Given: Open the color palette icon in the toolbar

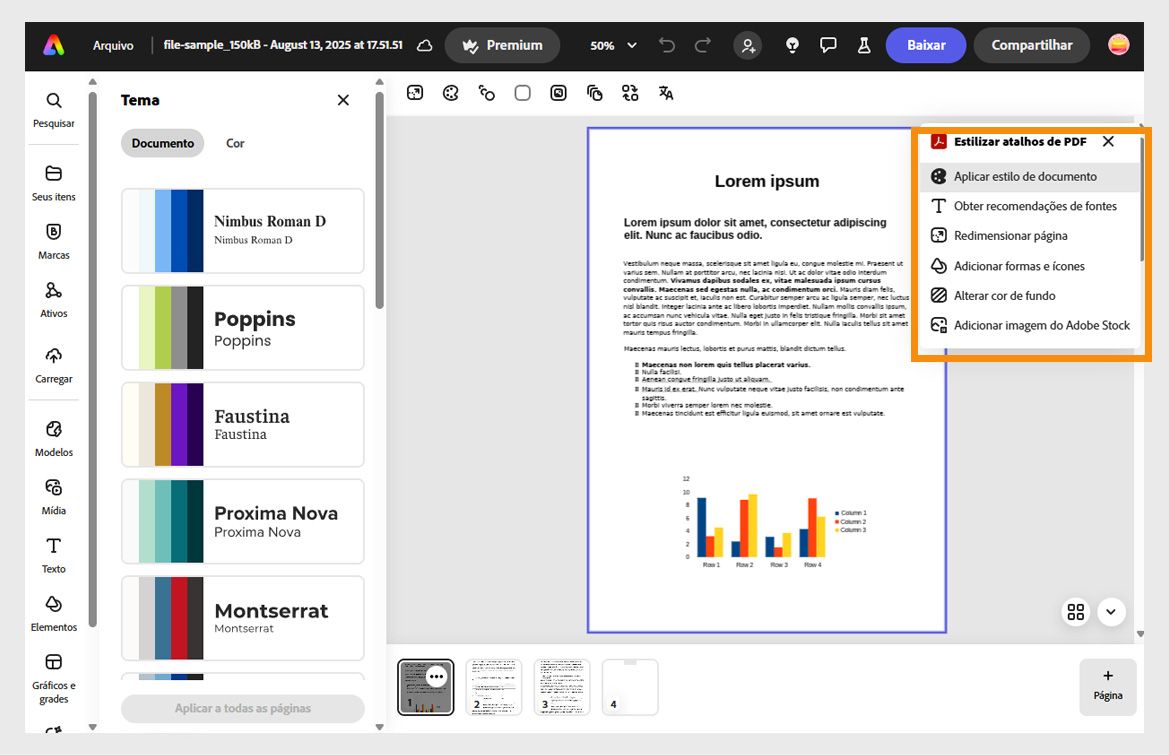Looking at the screenshot, I should 450,92.
